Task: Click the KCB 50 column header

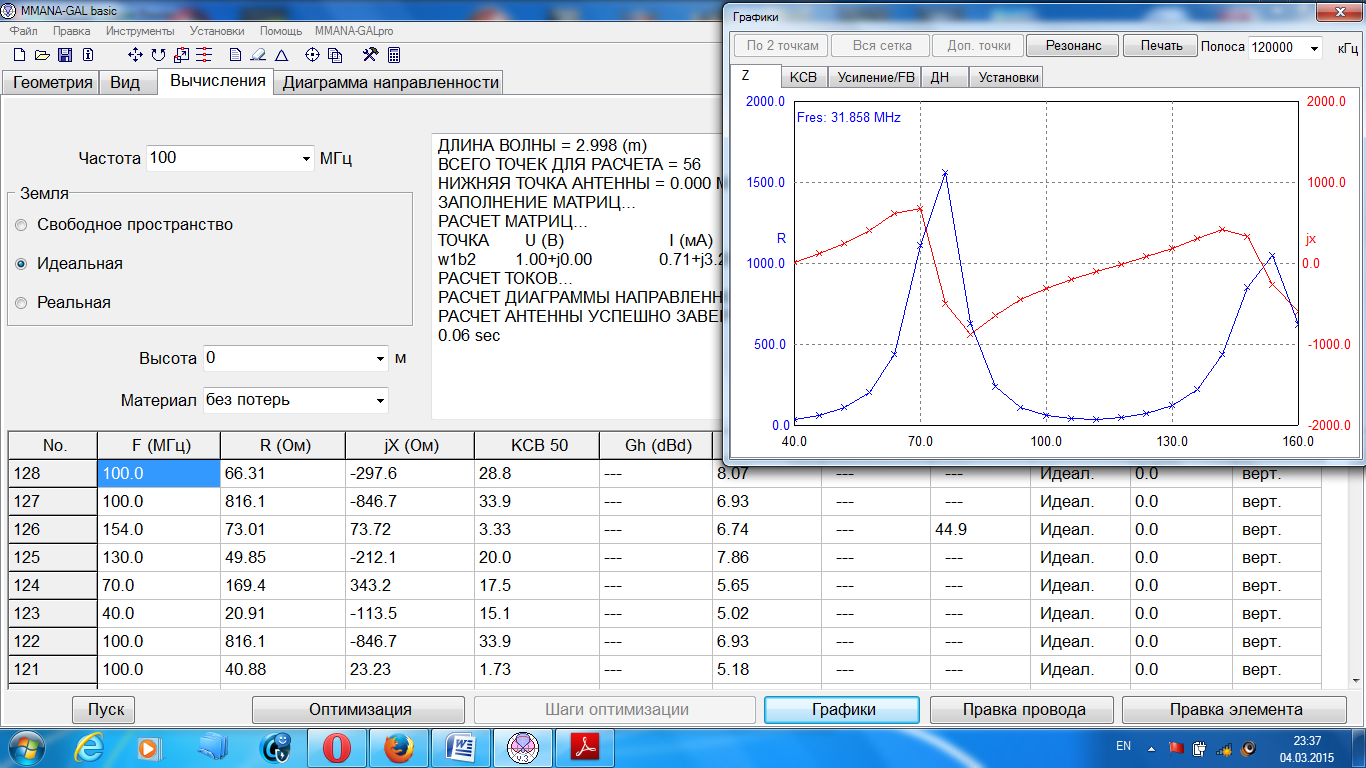Action: coord(536,445)
